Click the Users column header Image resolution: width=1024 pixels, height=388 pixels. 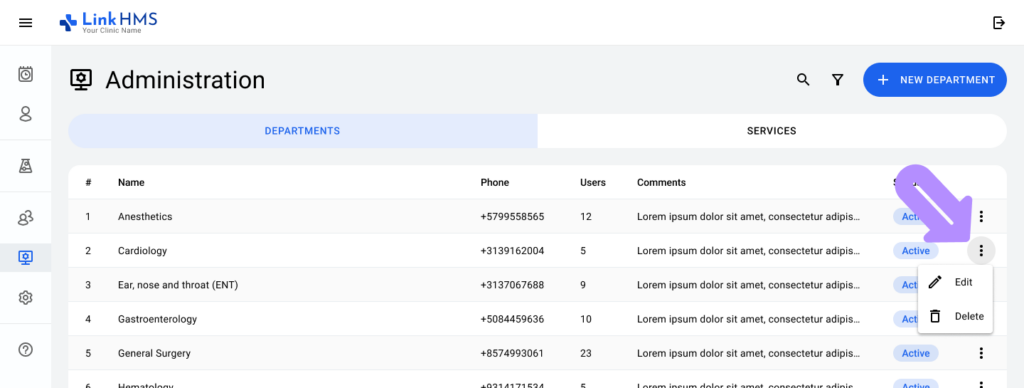[x=593, y=182]
